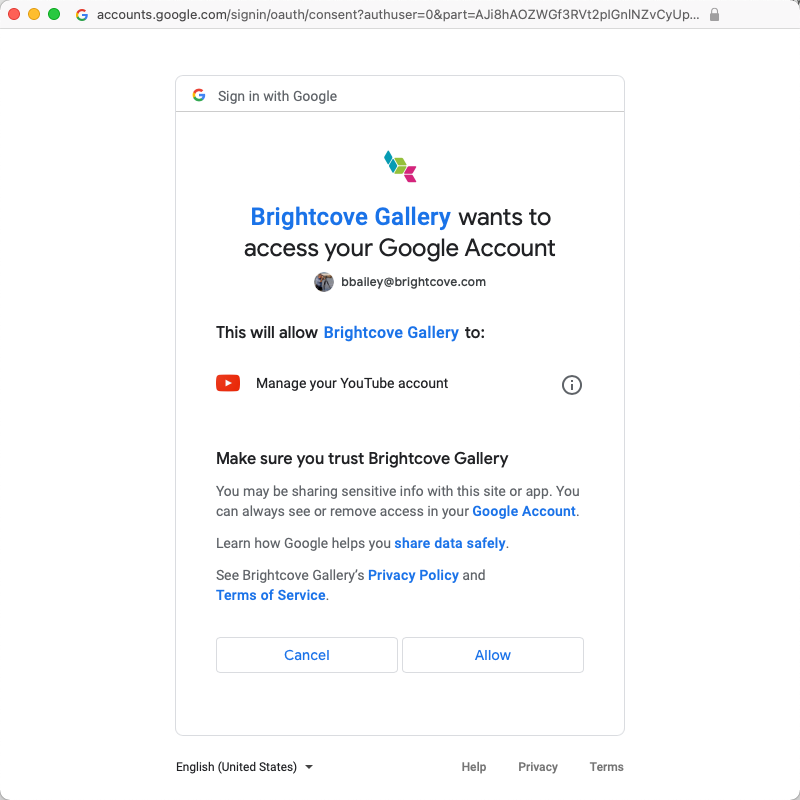Click the lock icon in the address bar
800x800 pixels.
(x=714, y=15)
